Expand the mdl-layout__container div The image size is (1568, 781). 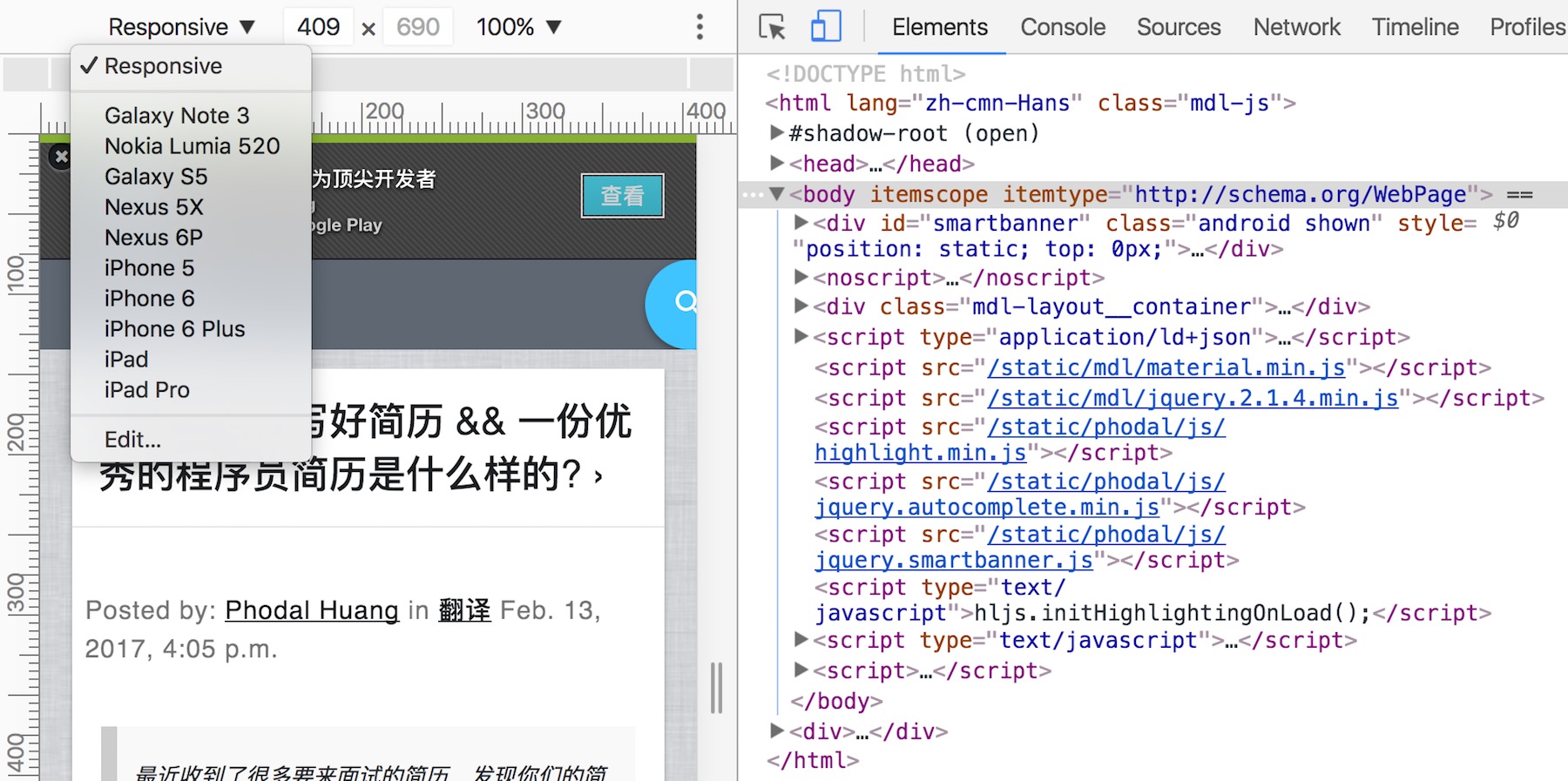801,306
